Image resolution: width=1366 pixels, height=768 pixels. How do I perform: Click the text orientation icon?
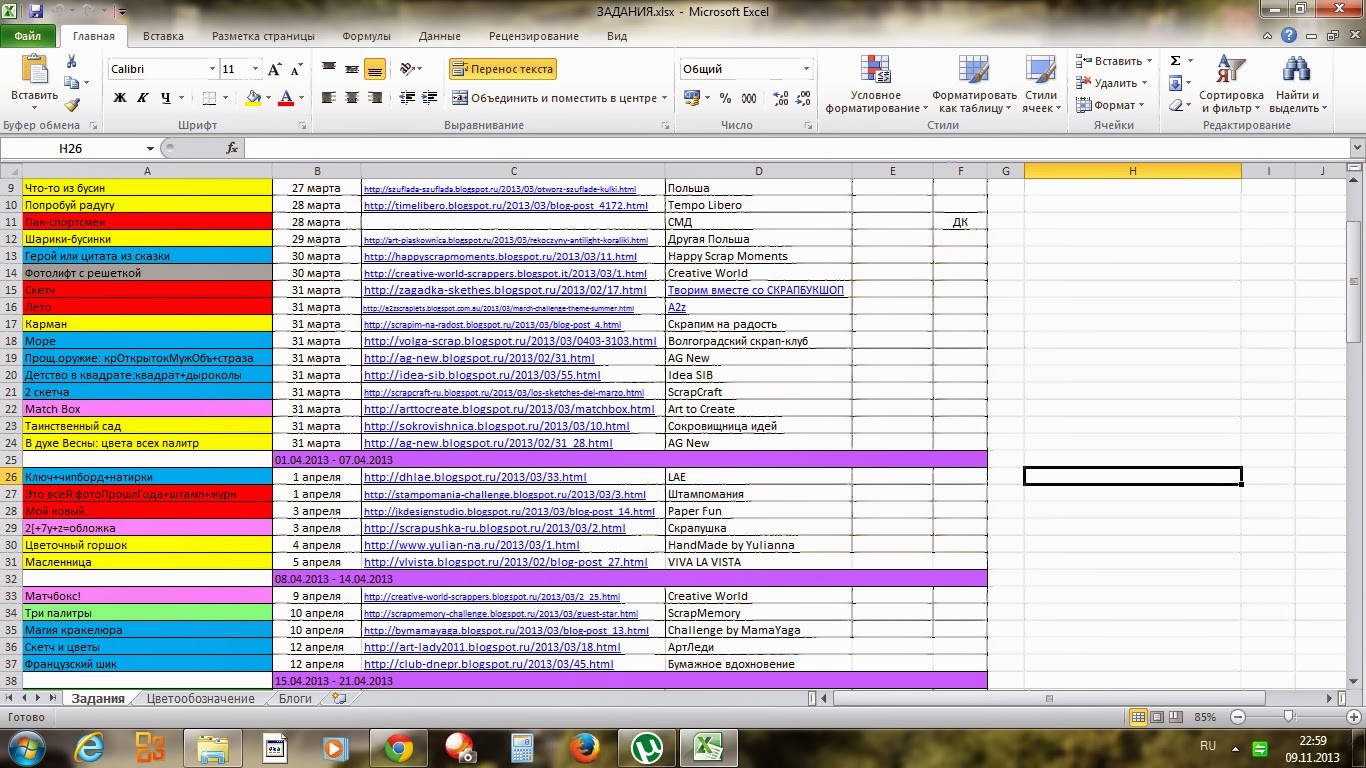(x=407, y=69)
